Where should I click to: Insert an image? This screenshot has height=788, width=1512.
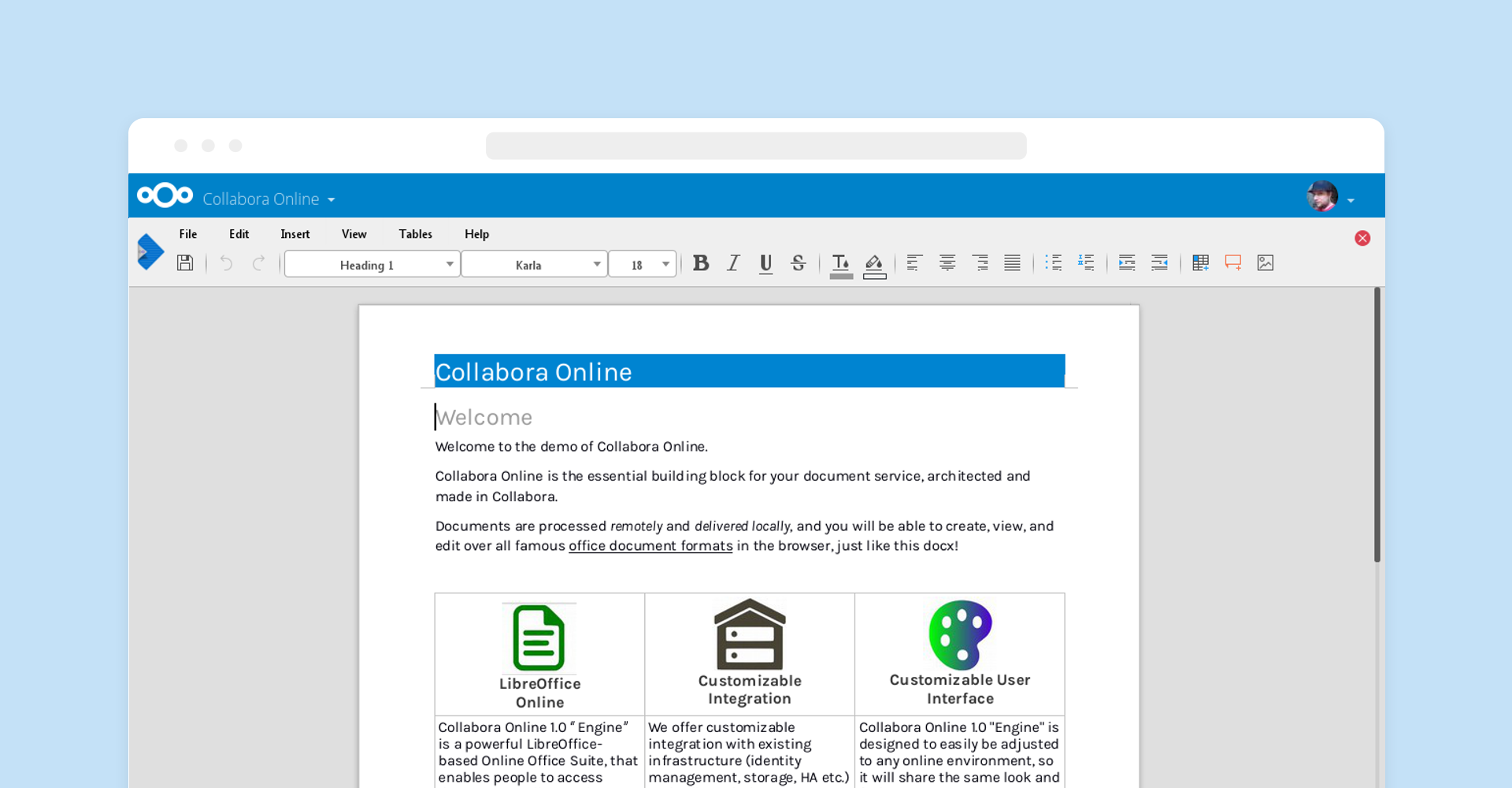click(1266, 263)
